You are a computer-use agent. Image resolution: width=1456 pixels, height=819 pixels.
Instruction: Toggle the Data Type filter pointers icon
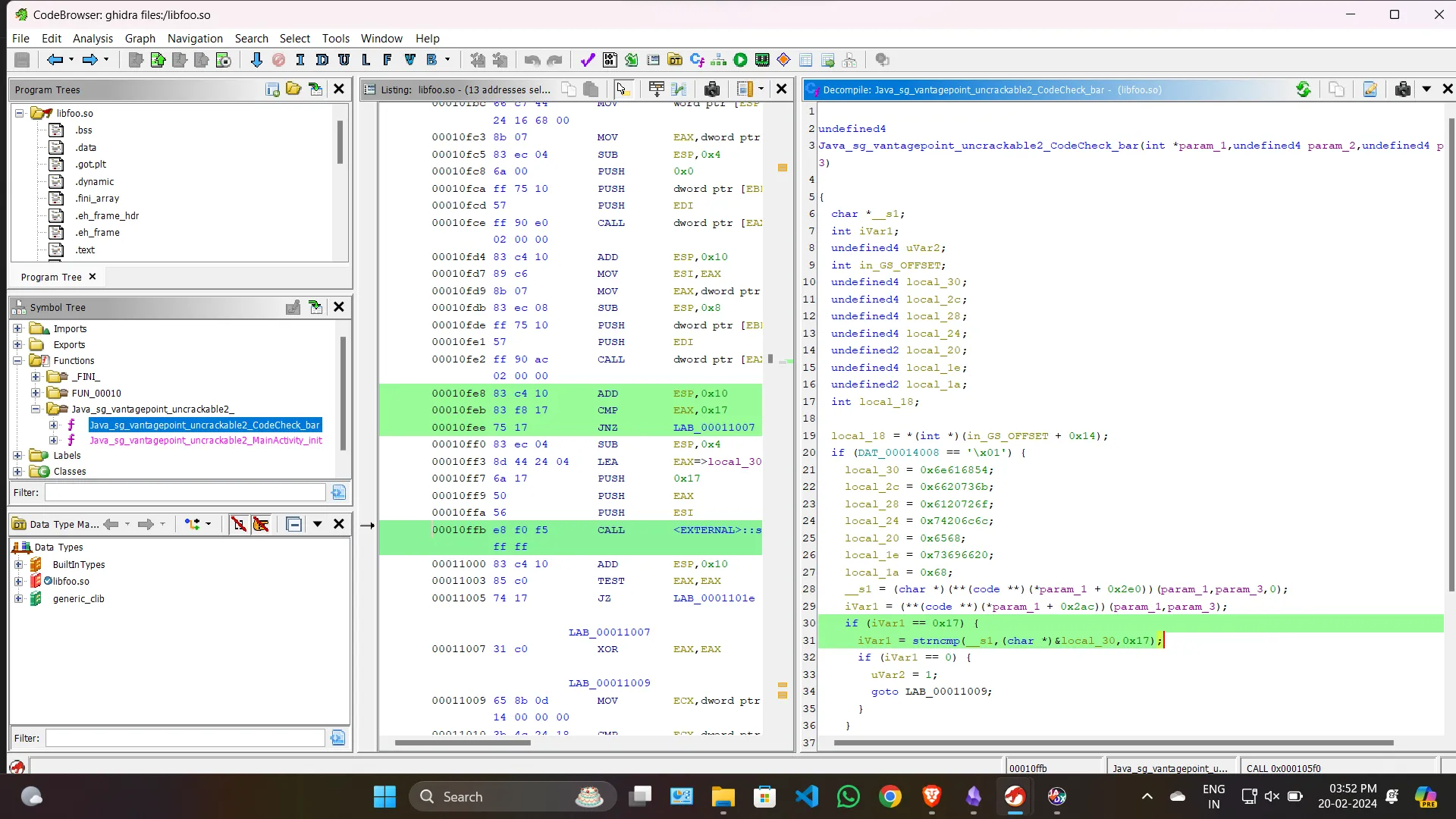[261, 524]
